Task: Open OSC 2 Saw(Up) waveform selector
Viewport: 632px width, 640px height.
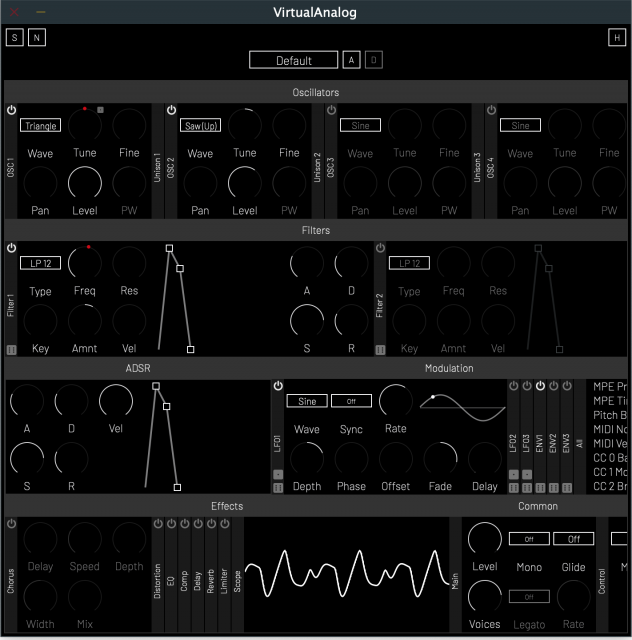Action: (200, 125)
